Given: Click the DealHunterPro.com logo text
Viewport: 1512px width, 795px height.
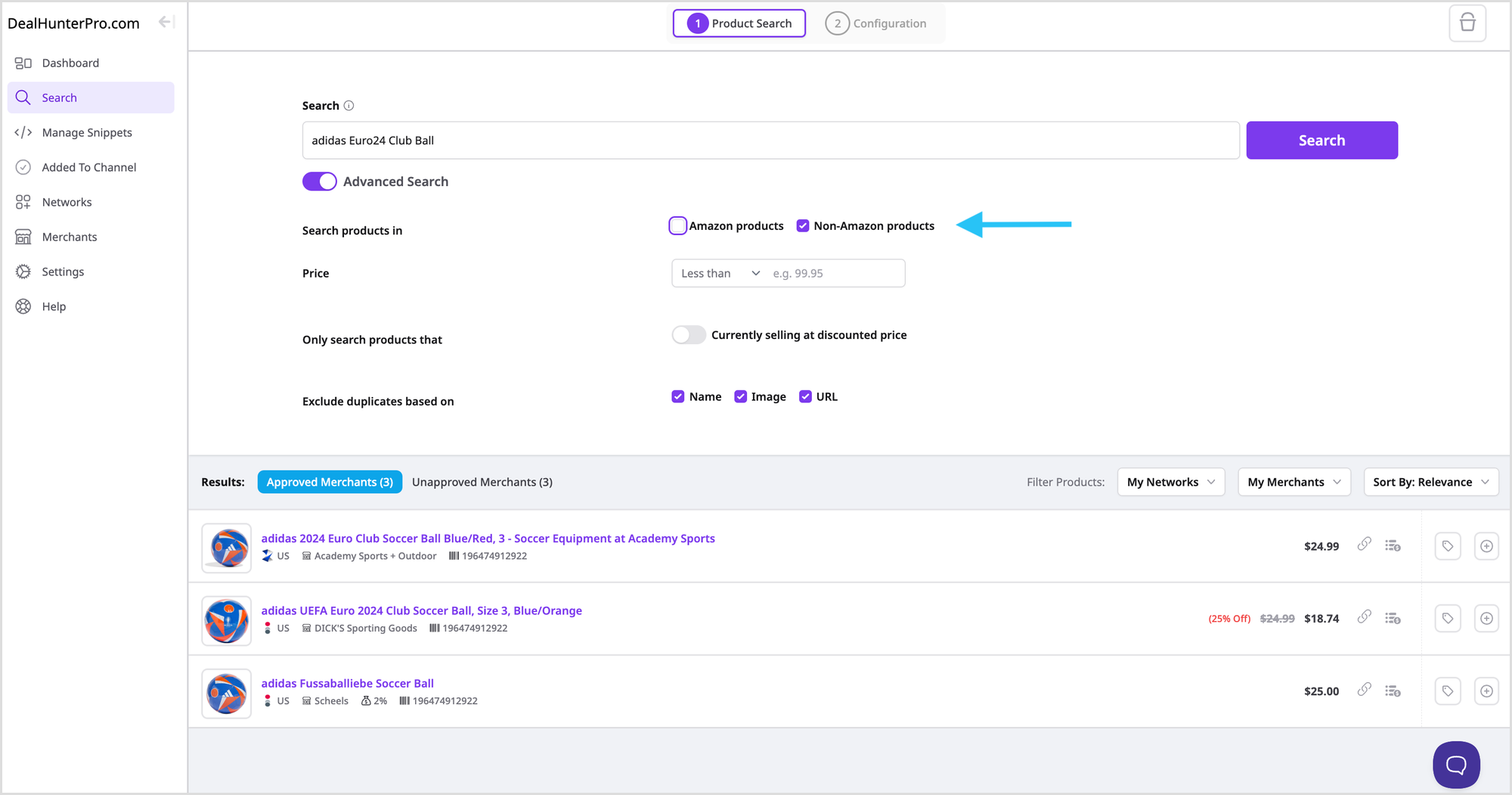Looking at the screenshot, I should point(73,23).
